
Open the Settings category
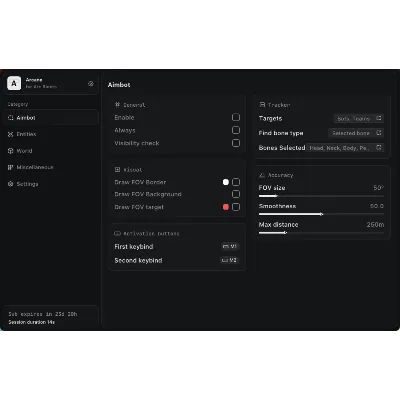[x=51, y=184]
